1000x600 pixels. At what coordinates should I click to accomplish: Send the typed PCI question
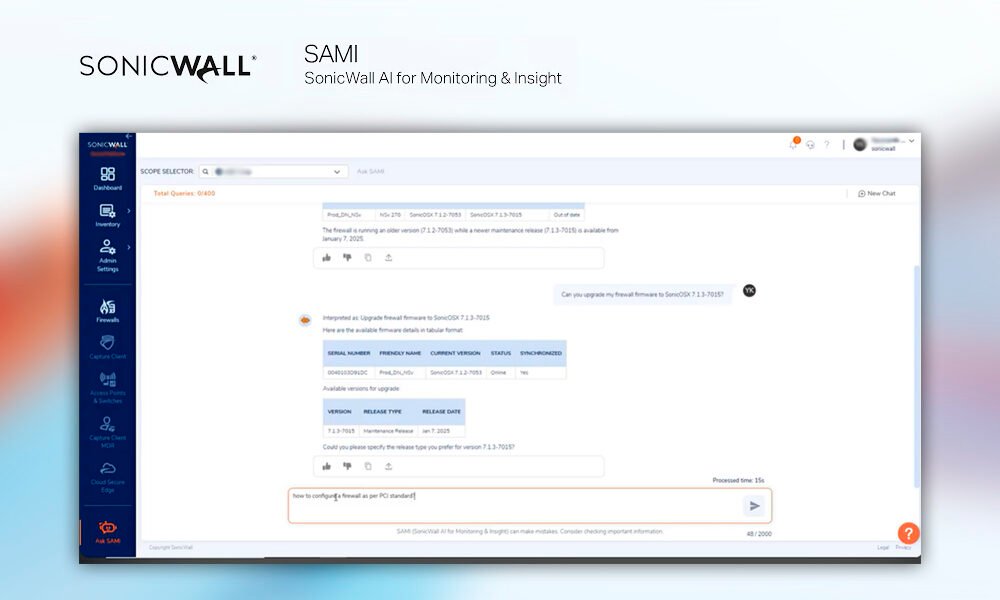pos(754,506)
